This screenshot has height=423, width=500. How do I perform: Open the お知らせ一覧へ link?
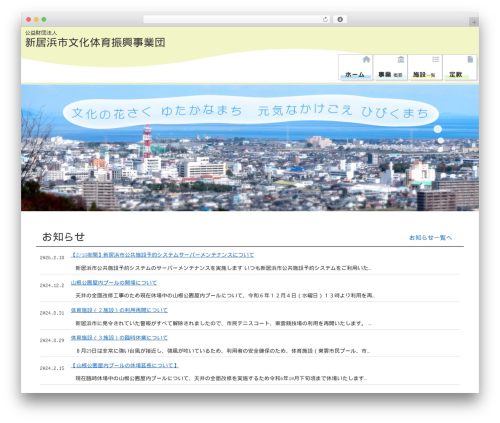click(x=430, y=238)
